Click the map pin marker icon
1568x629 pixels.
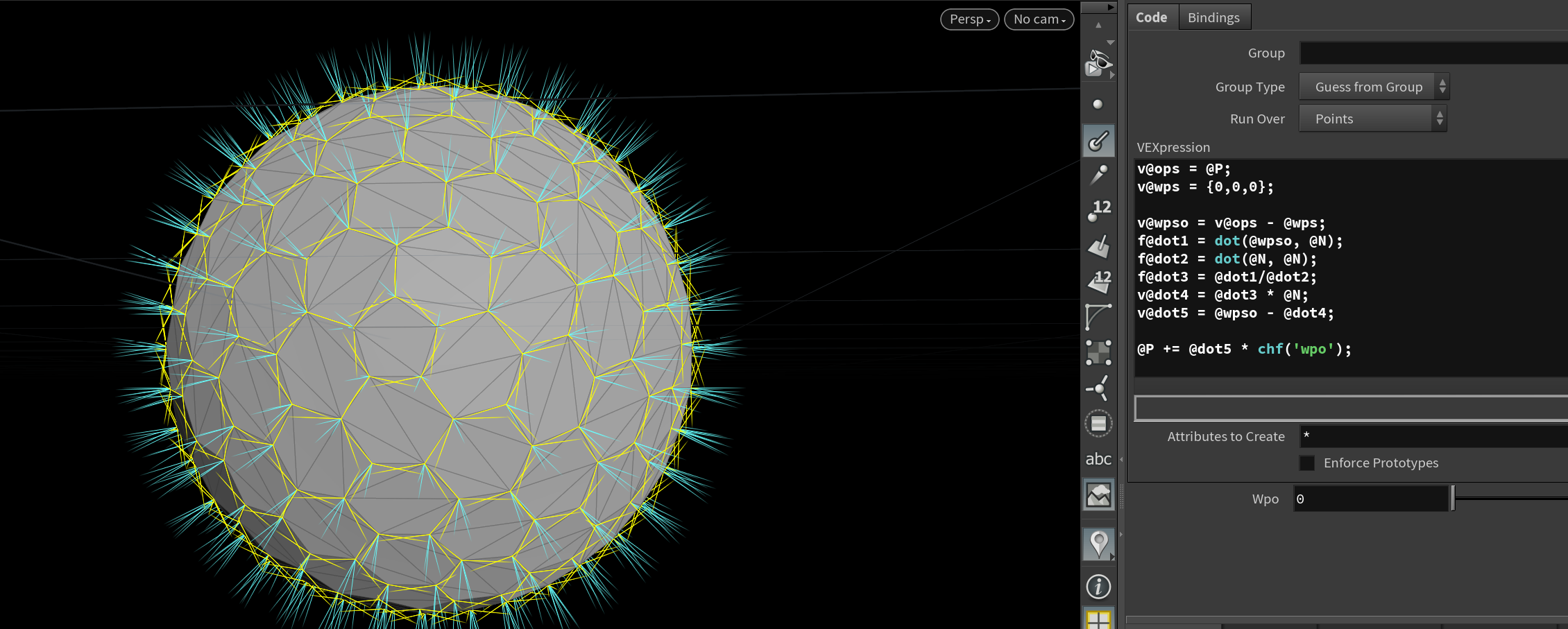(x=1097, y=544)
